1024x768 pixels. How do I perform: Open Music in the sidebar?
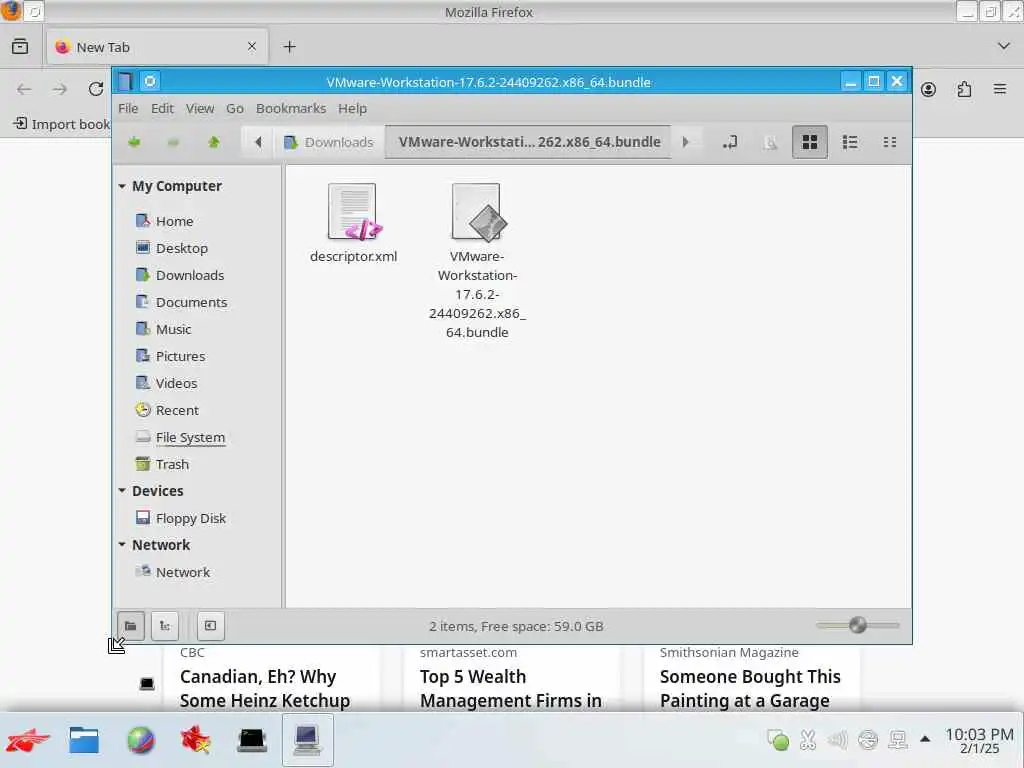click(173, 329)
